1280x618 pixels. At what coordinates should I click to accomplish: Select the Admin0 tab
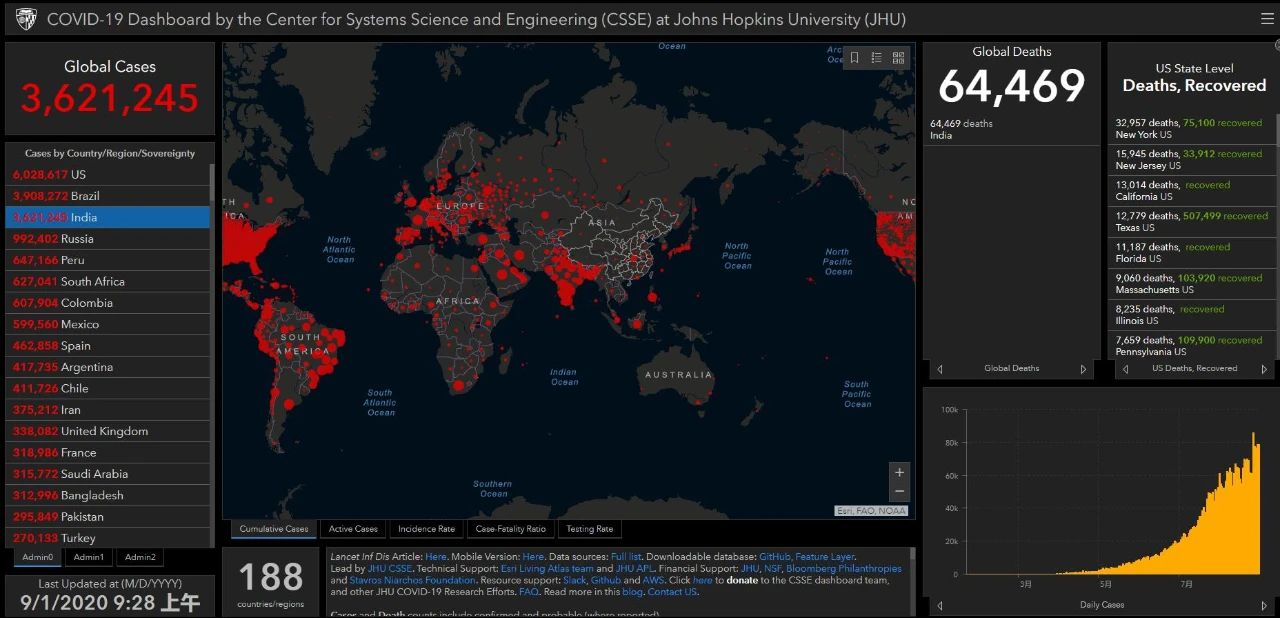pyautogui.click(x=38, y=557)
